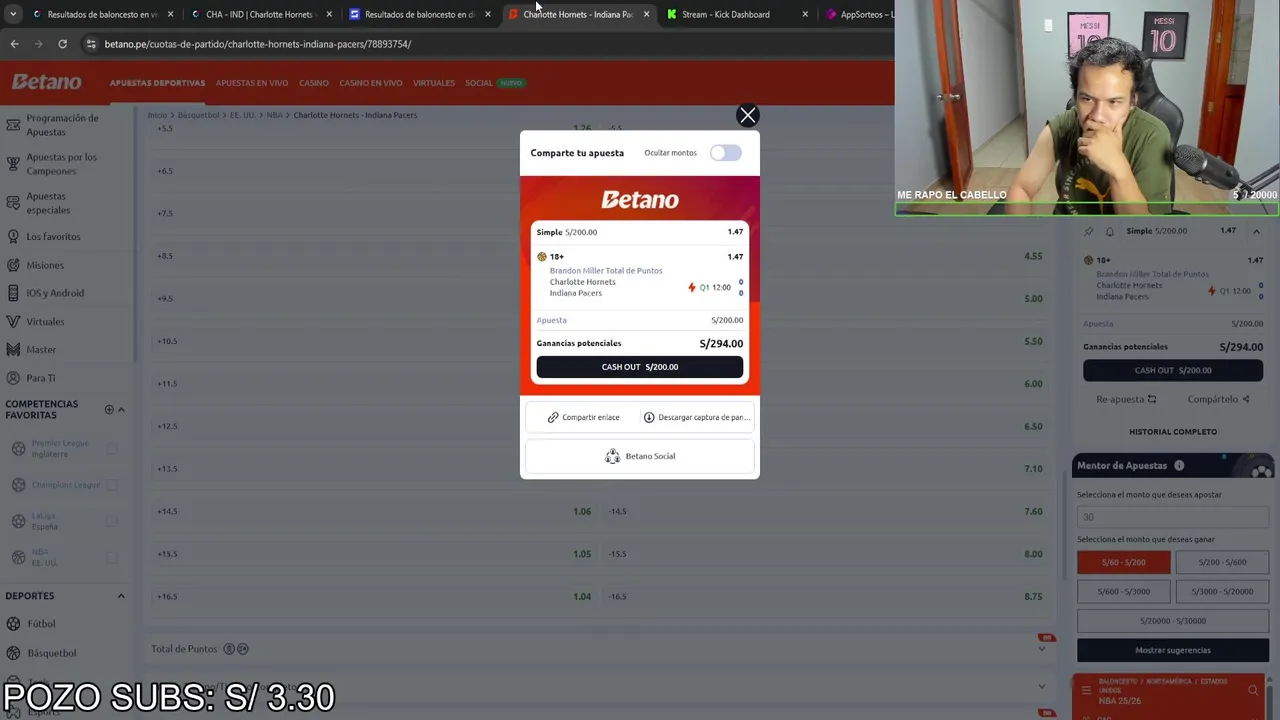
Task: Select odds 8.75 on right column
Action: pyautogui.click(x=1033, y=597)
